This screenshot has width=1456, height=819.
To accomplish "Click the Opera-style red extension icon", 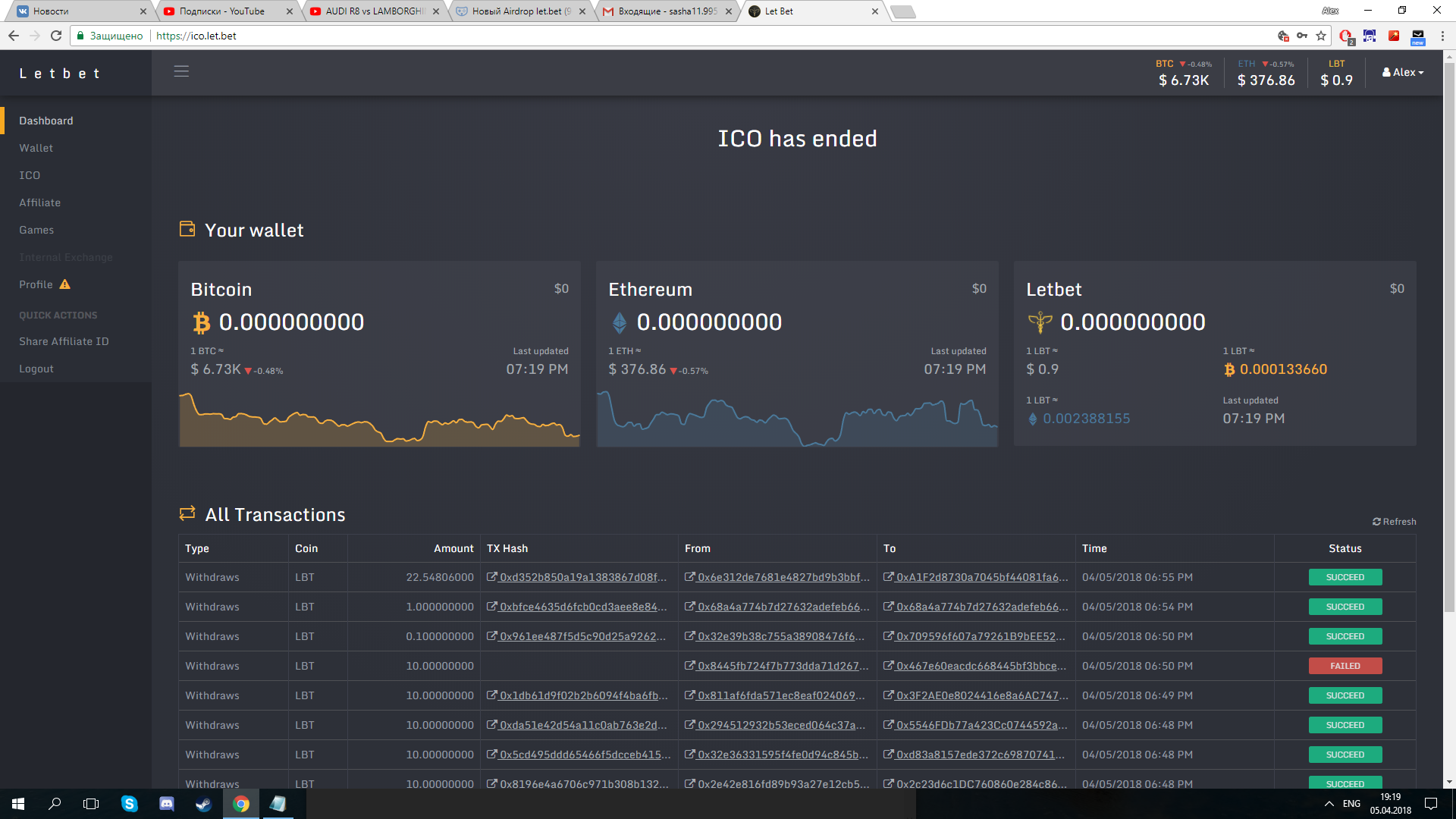I will tap(1345, 36).
